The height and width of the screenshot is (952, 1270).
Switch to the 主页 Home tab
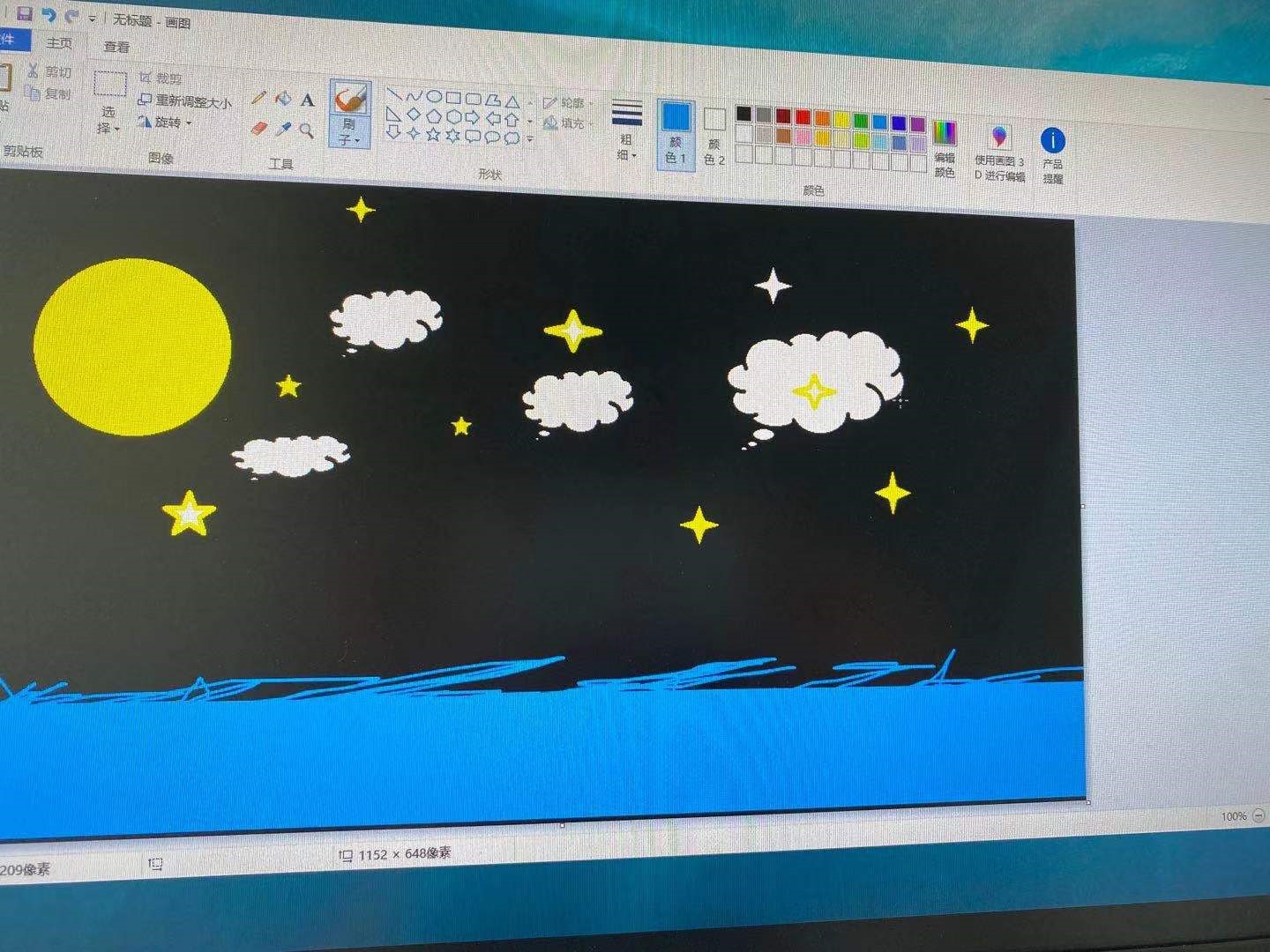tap(59, 42)
